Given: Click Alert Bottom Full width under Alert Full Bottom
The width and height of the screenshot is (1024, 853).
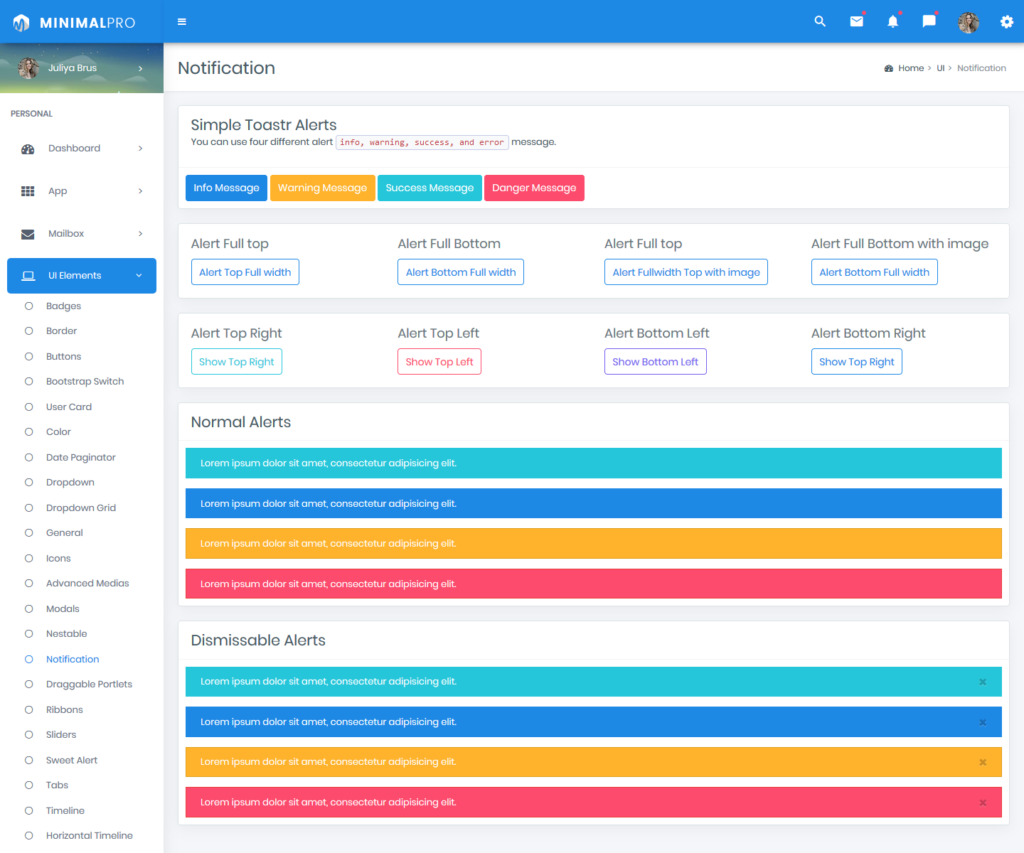Looking at the screenshot, I should coord(460,272).
